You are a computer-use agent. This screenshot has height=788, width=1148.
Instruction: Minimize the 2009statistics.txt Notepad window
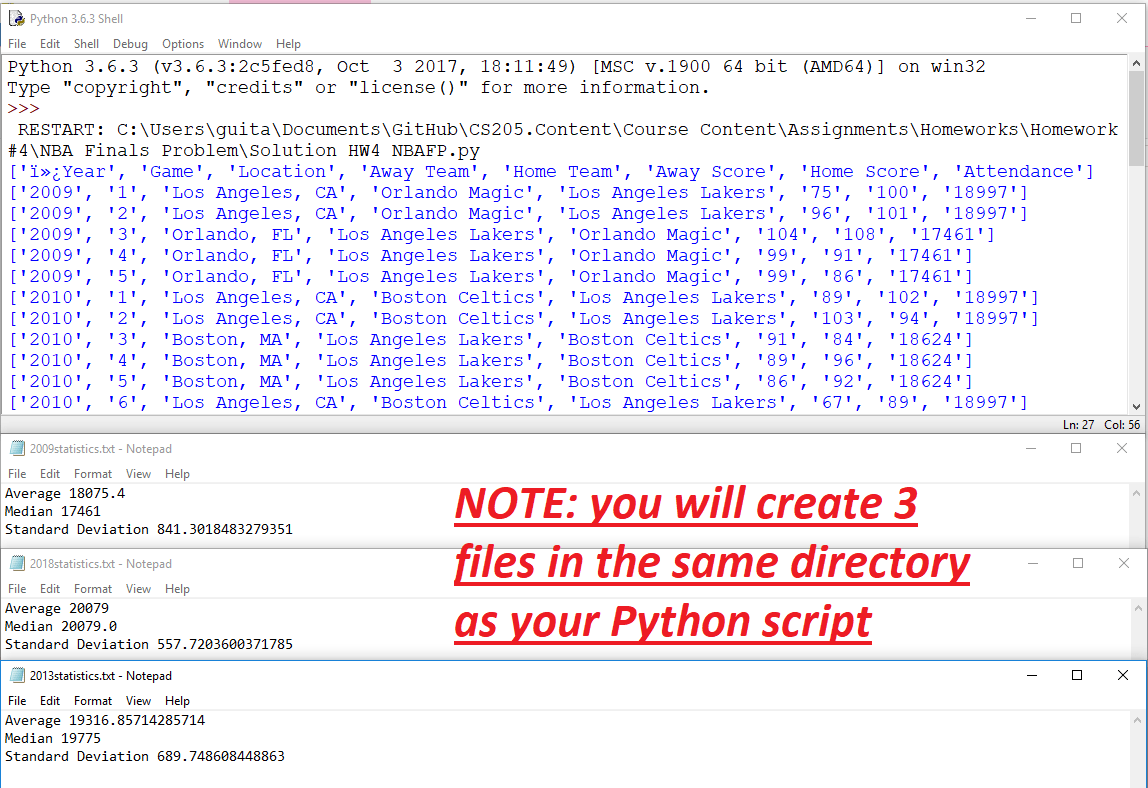click(x=1031, y=448)
